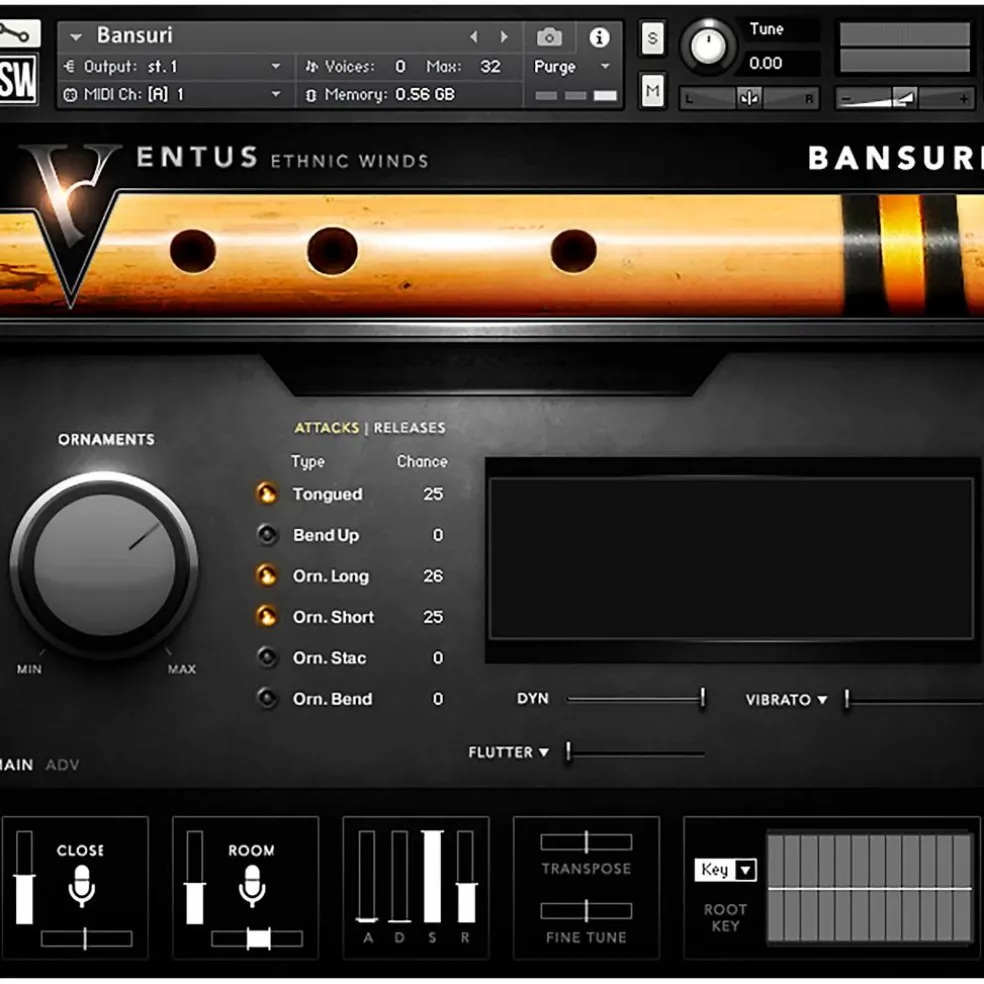This screenshot has height=984, width=984.
Task: Click Tongued chance value 25
Action: tap(432, 494)
